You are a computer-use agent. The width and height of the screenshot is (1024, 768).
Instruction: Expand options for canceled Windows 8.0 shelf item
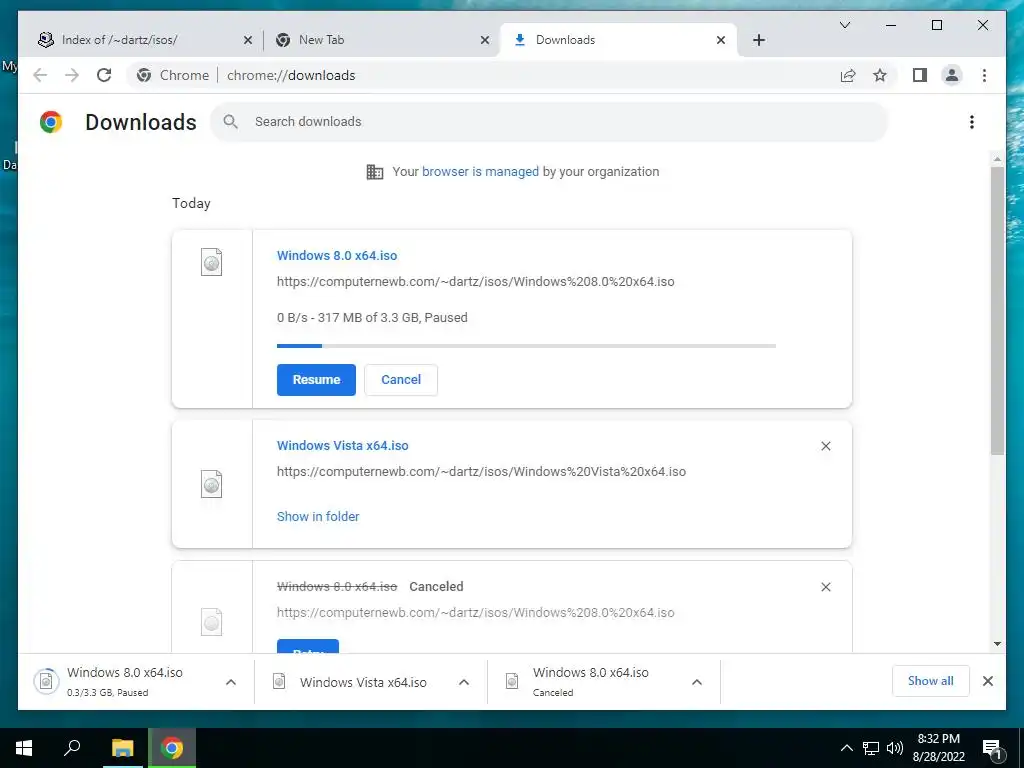tap(697, 682)
